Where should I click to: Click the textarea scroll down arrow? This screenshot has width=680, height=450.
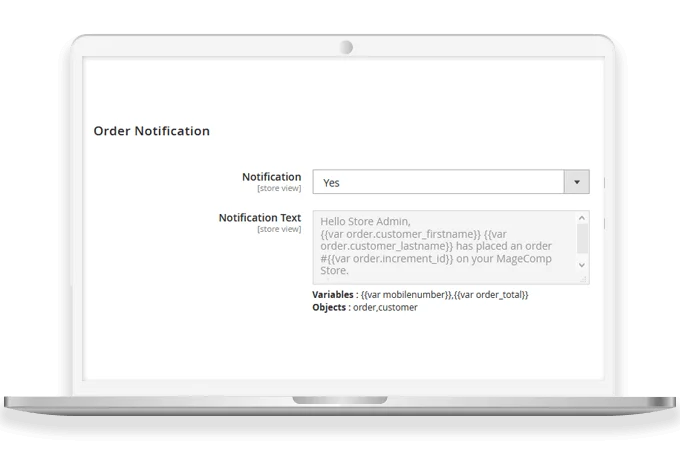coord(582,265)
